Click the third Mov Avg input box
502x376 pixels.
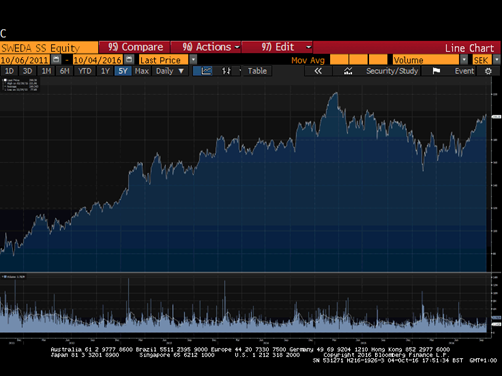(378, 60)
